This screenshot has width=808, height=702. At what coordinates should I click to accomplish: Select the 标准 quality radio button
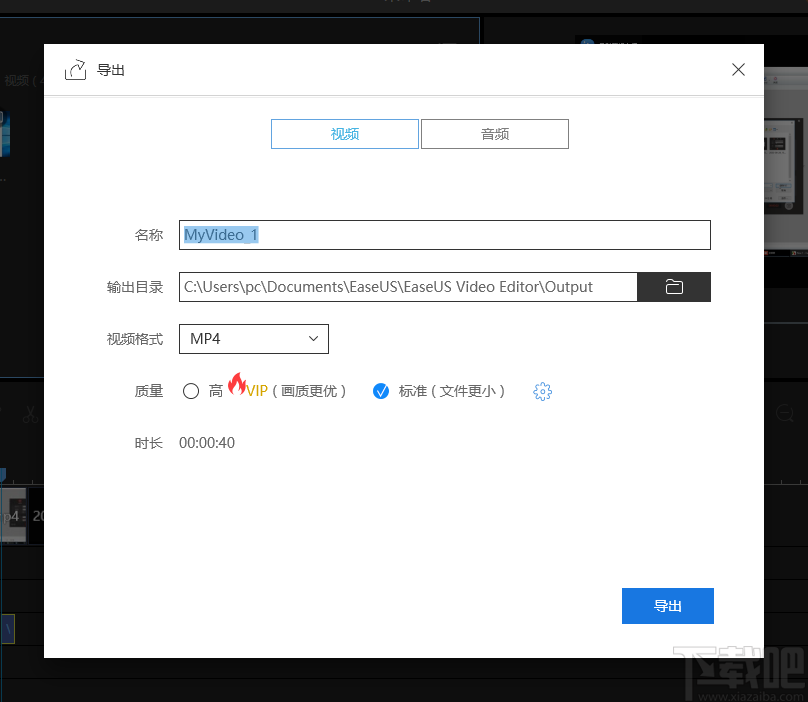(381, 391)
